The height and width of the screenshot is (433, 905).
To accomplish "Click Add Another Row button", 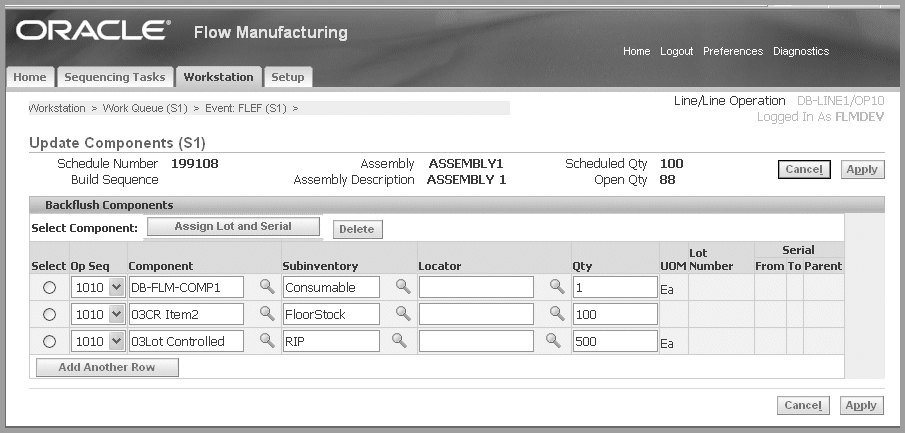I will (107, 367).
